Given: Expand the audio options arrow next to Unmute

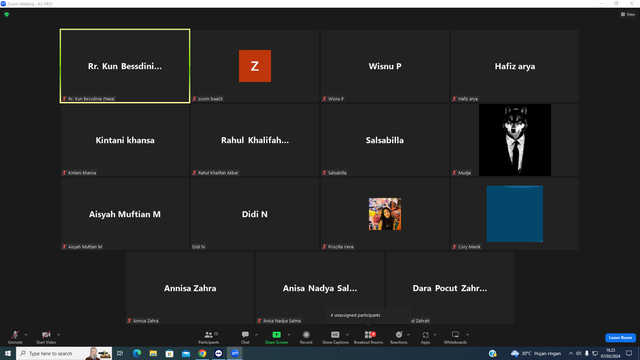Looking at the screenshot, I should 26,335.
